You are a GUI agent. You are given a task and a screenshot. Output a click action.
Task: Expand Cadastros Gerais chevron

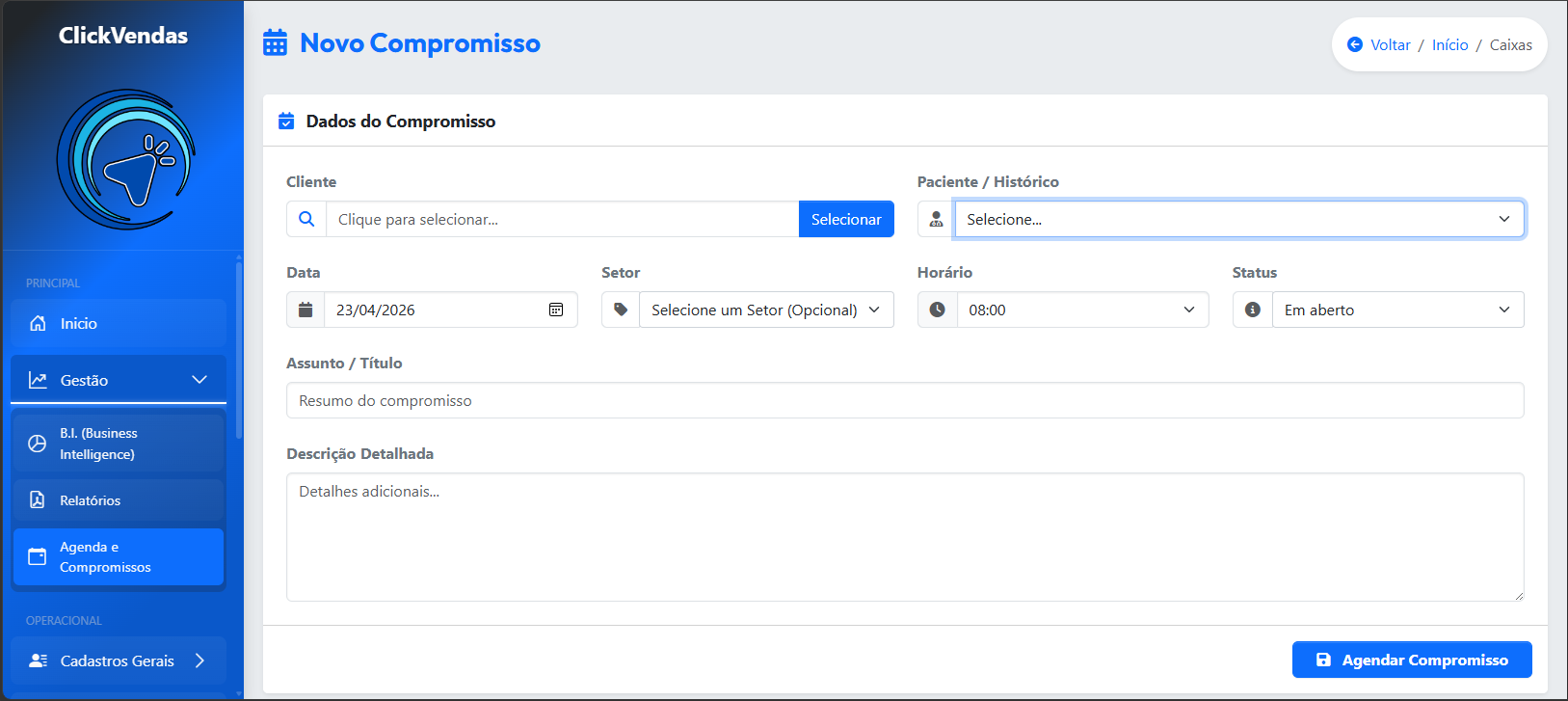click(199, 661)
